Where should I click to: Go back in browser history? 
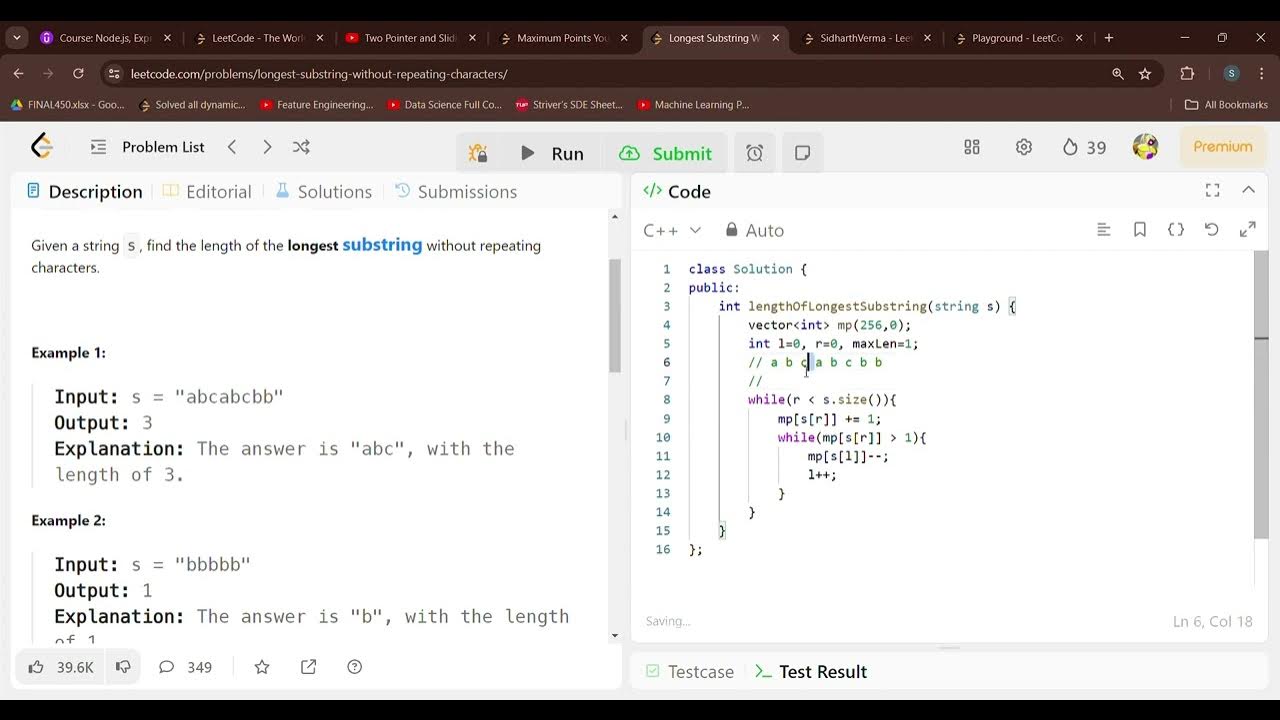(18, 74)
